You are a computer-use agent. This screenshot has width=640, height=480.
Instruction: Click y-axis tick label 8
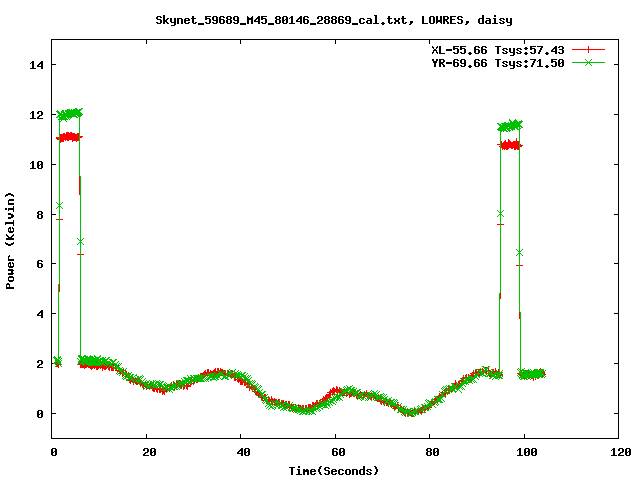[x=40, y=215]
